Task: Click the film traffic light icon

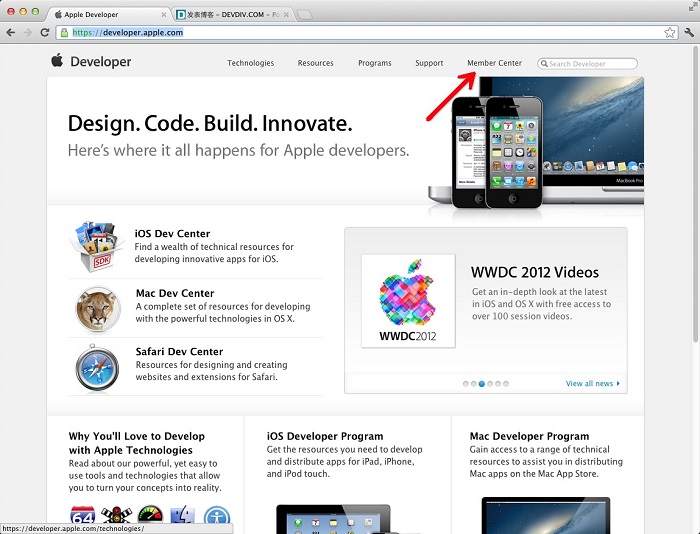Action: click(117, 515)
